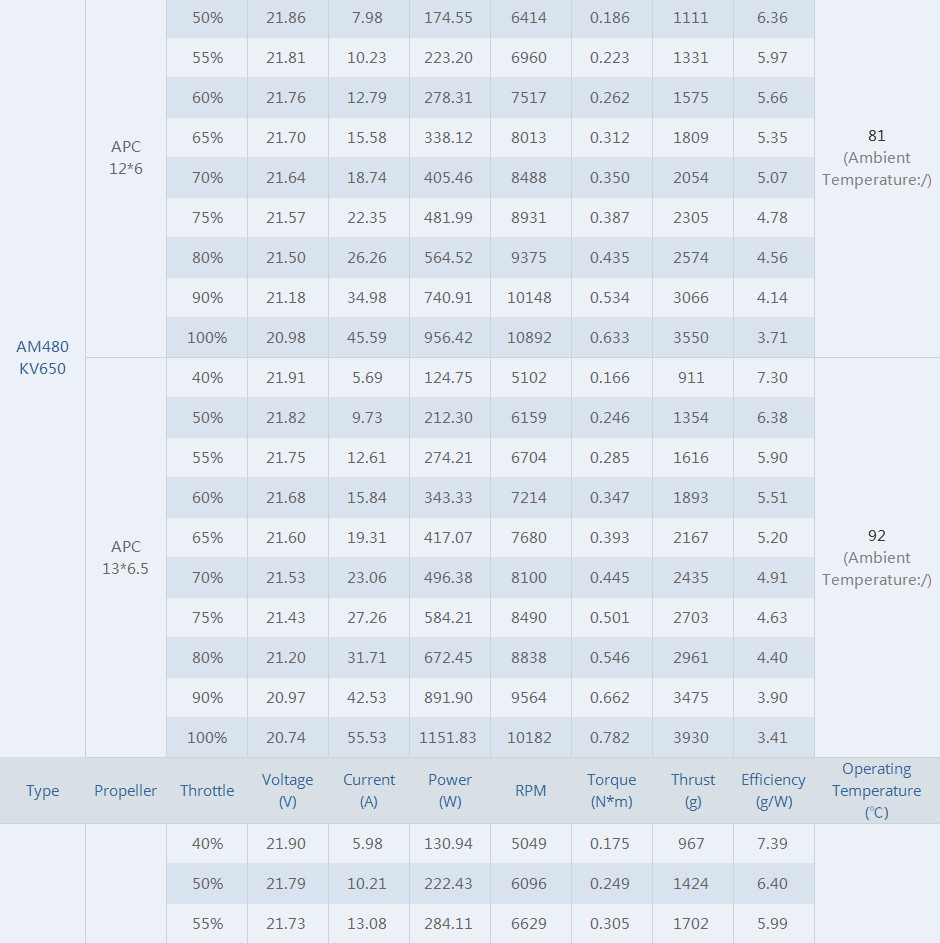Viewport: 940px width, 943px height.
Task: Click the 10892 RPM value
Action: 529,338
